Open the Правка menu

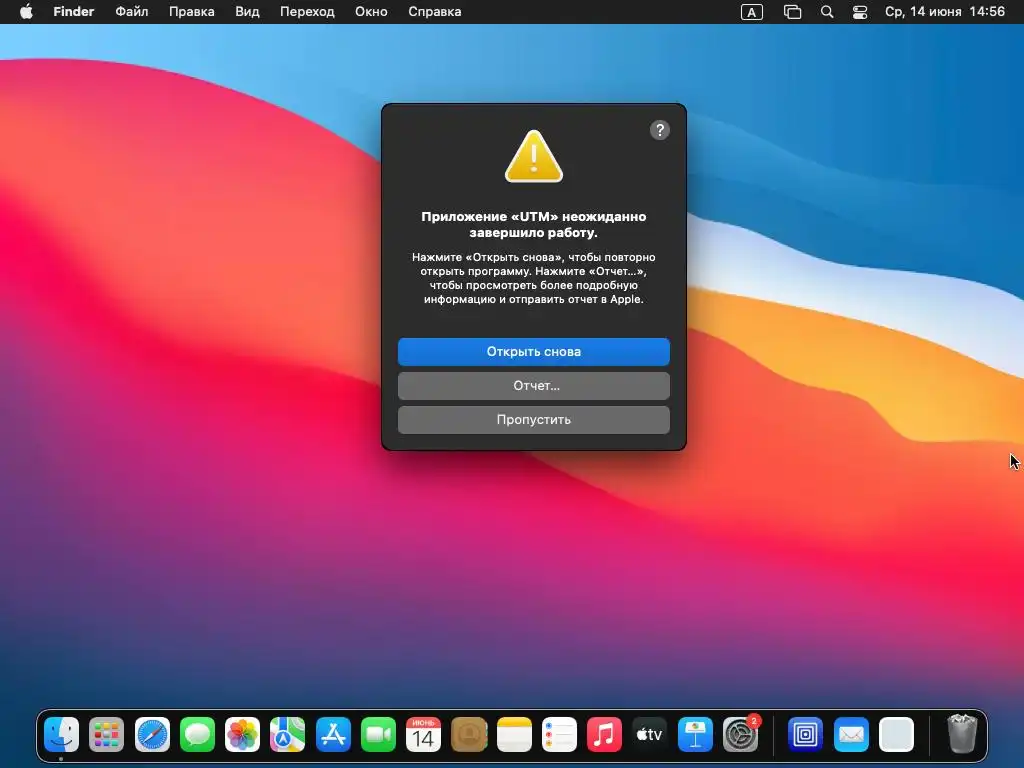191,12
